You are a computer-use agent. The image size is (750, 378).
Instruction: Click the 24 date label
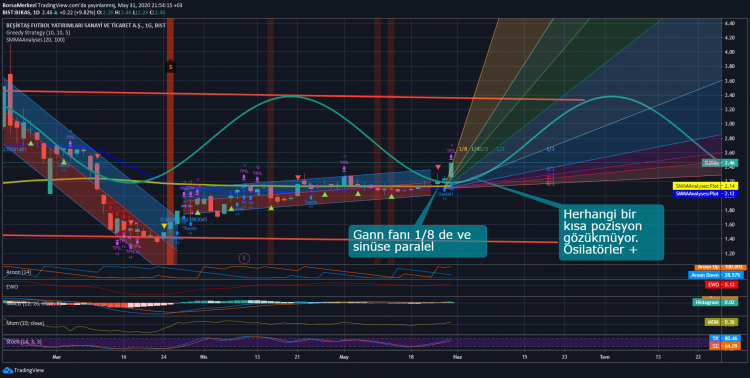(164, 357)
